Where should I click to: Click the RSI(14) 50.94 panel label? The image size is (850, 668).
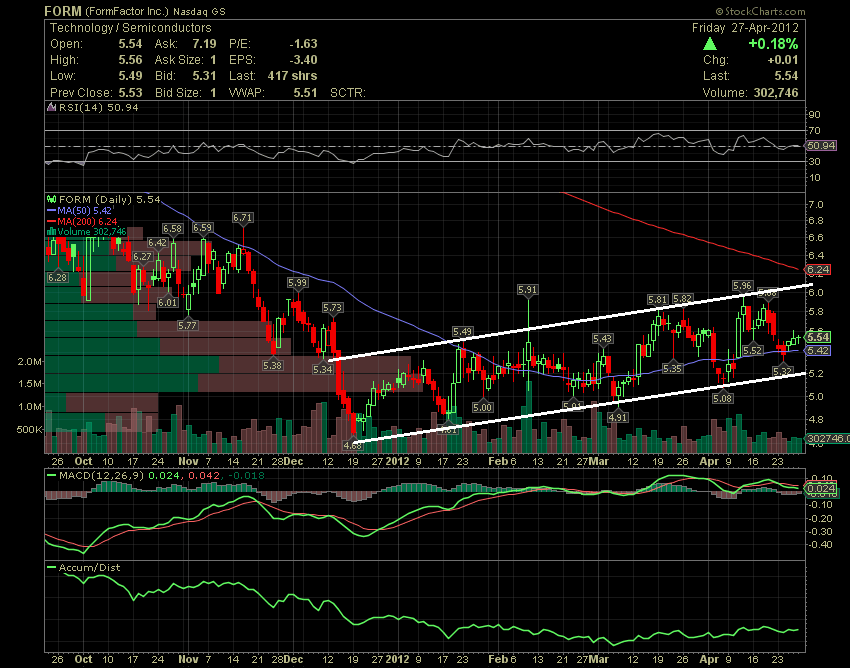pos(99,107)
